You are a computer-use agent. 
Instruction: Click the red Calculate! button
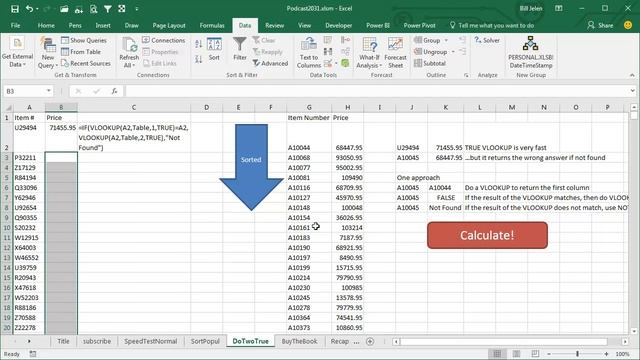click(x=487, y=235)
